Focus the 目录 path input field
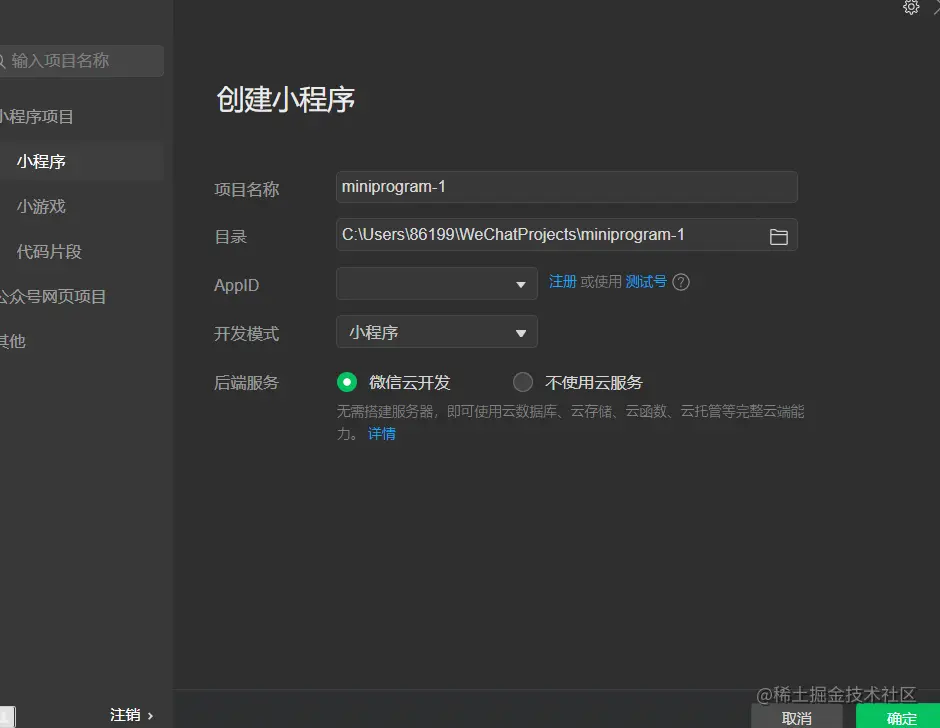This screenshot has width=940, height=728. [x=567, y=235]
